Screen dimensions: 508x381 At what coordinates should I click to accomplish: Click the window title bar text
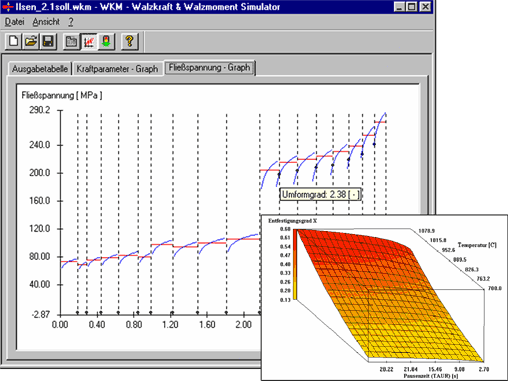[148, 7]
